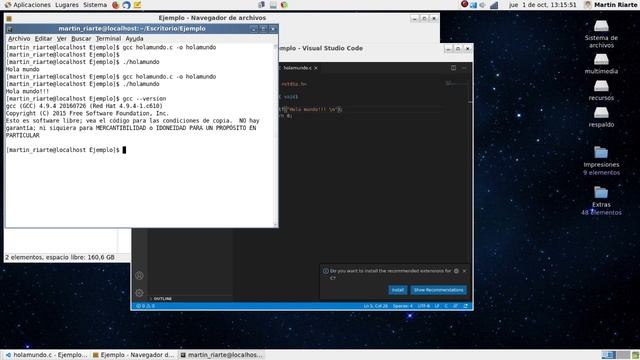Select the holamundo.c editor tab
The height and width of the screenshot is (360, 640).
click(297, 68)
